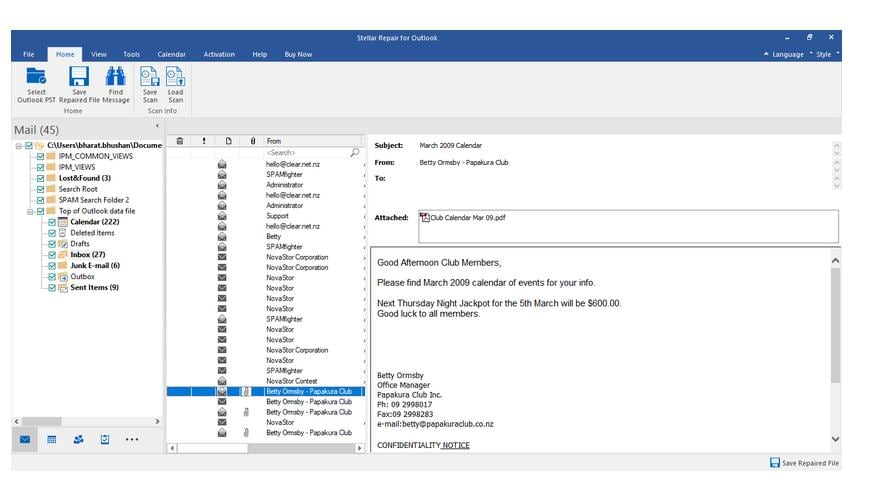This screenshot has width=875, height=487.
Task: Toggle the Junk E-mail (6) checkbox
Action: click(x=51, y=266)
